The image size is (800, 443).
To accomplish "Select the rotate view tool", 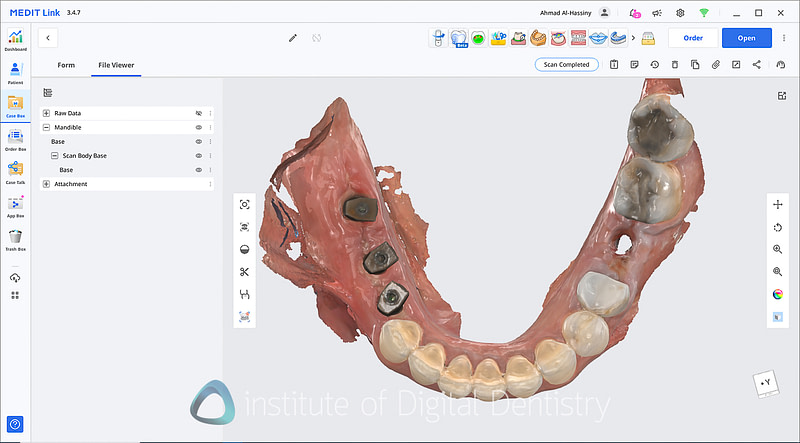I will (x=778, y=227).
